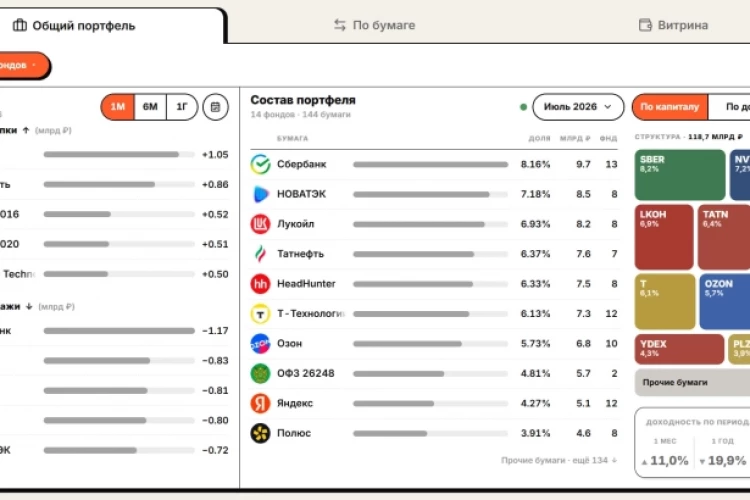This screenshot has height=500, width=750.
Task: Select the 6М period
Action: pos(150,107)
